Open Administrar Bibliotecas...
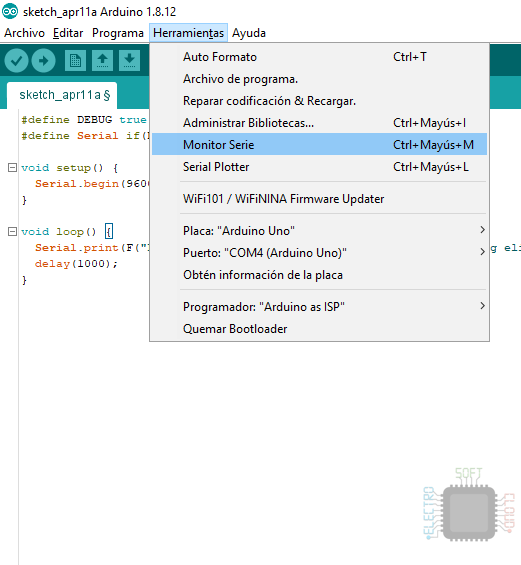Image resolution: width=521 pixels, height=565 pixels. [319, 123]
